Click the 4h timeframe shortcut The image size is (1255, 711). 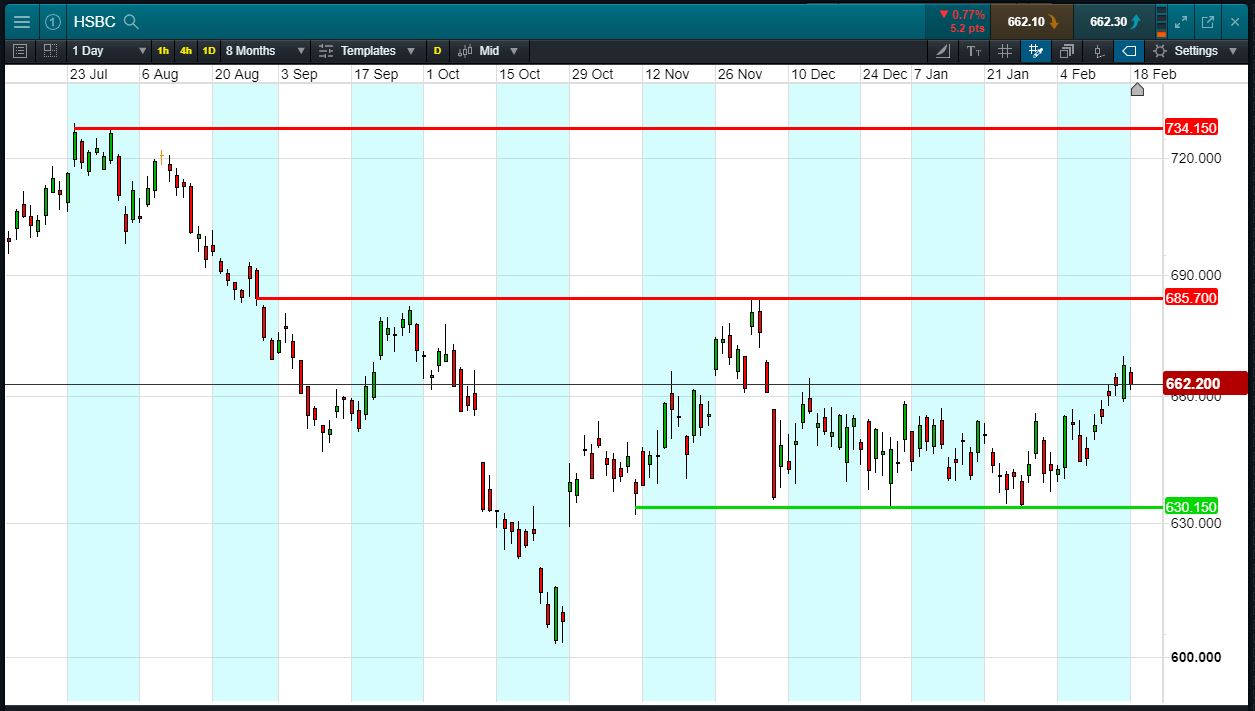pyautogui.click(x=186, y=51)
